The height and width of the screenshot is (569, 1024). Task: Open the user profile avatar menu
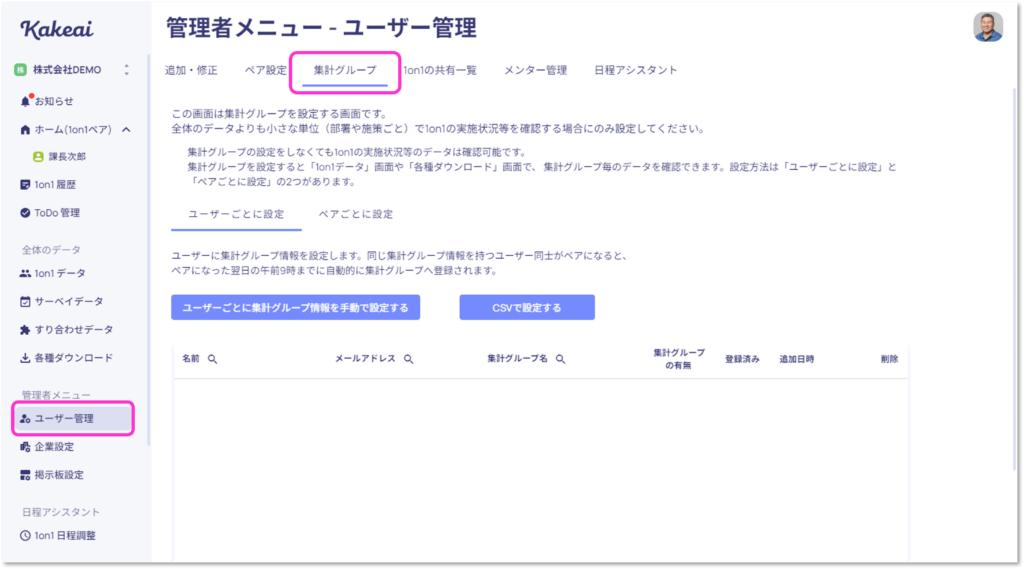[988, 27]
